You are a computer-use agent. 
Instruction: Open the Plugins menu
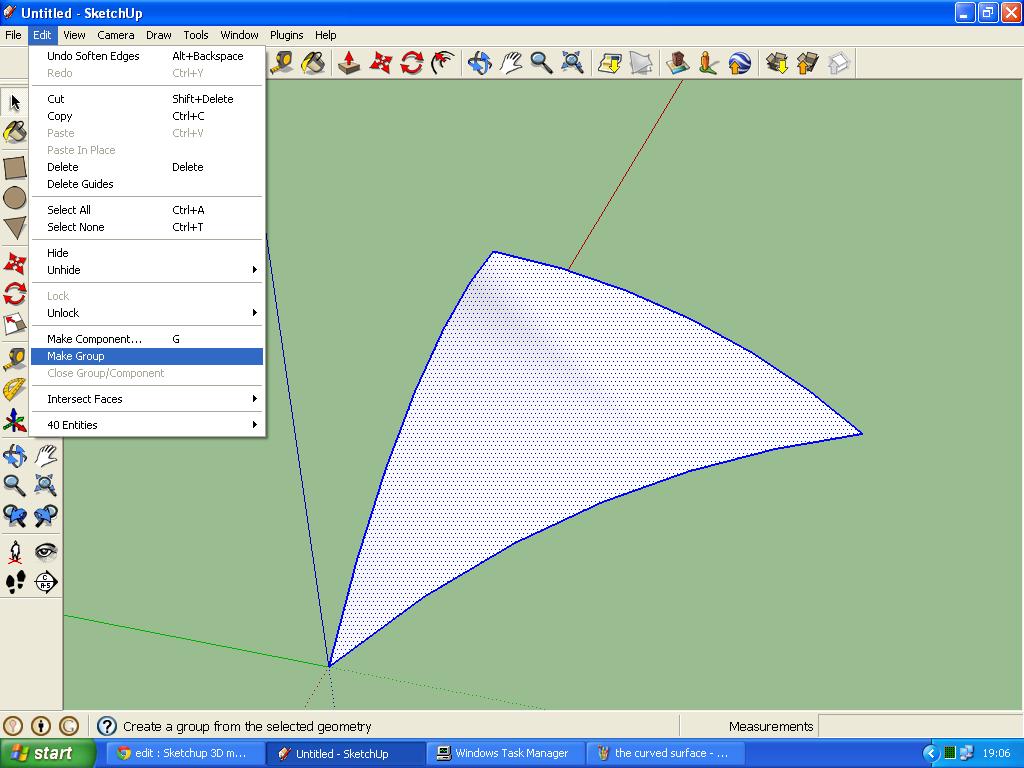(x=287, y=35)
